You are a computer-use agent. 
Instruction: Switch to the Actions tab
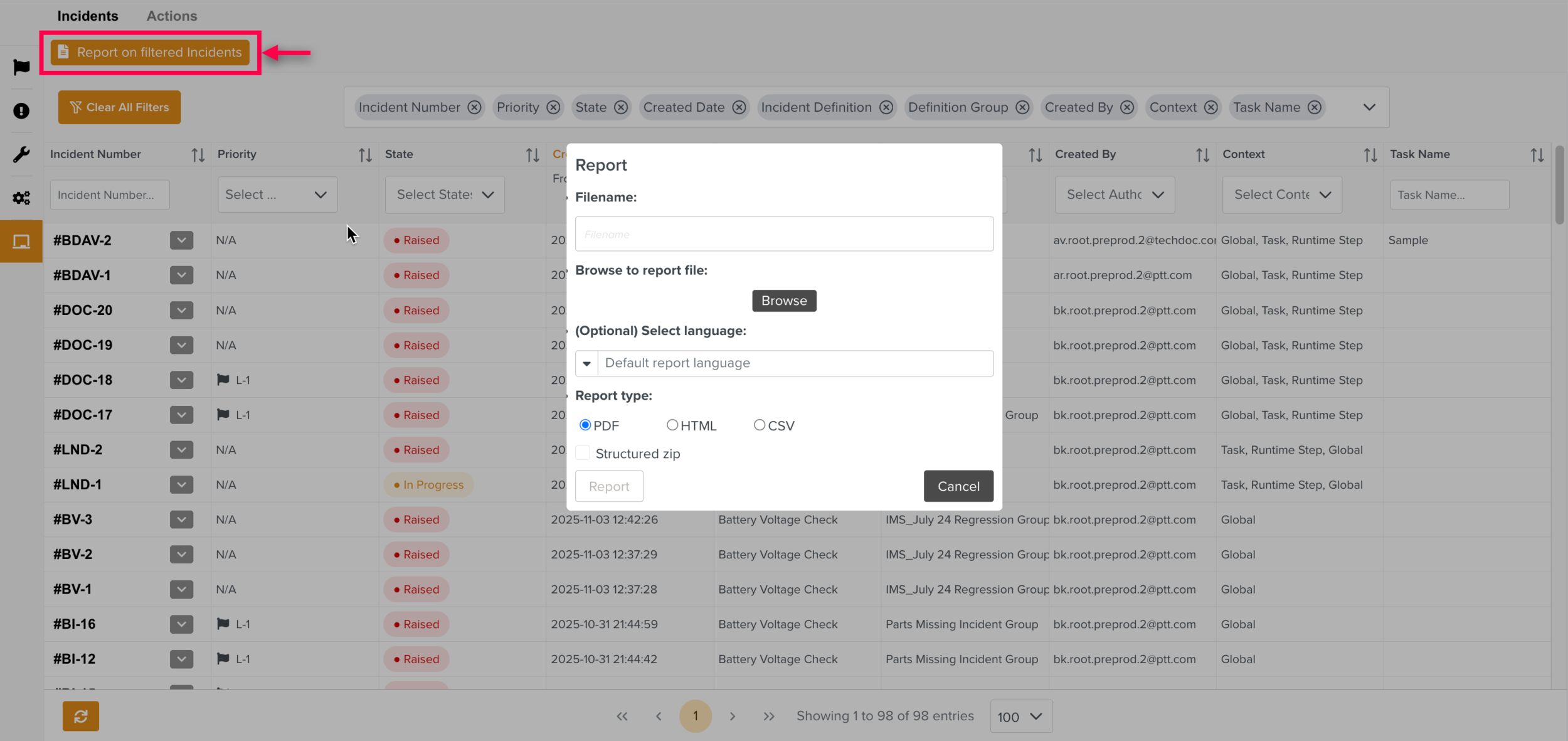172,16
